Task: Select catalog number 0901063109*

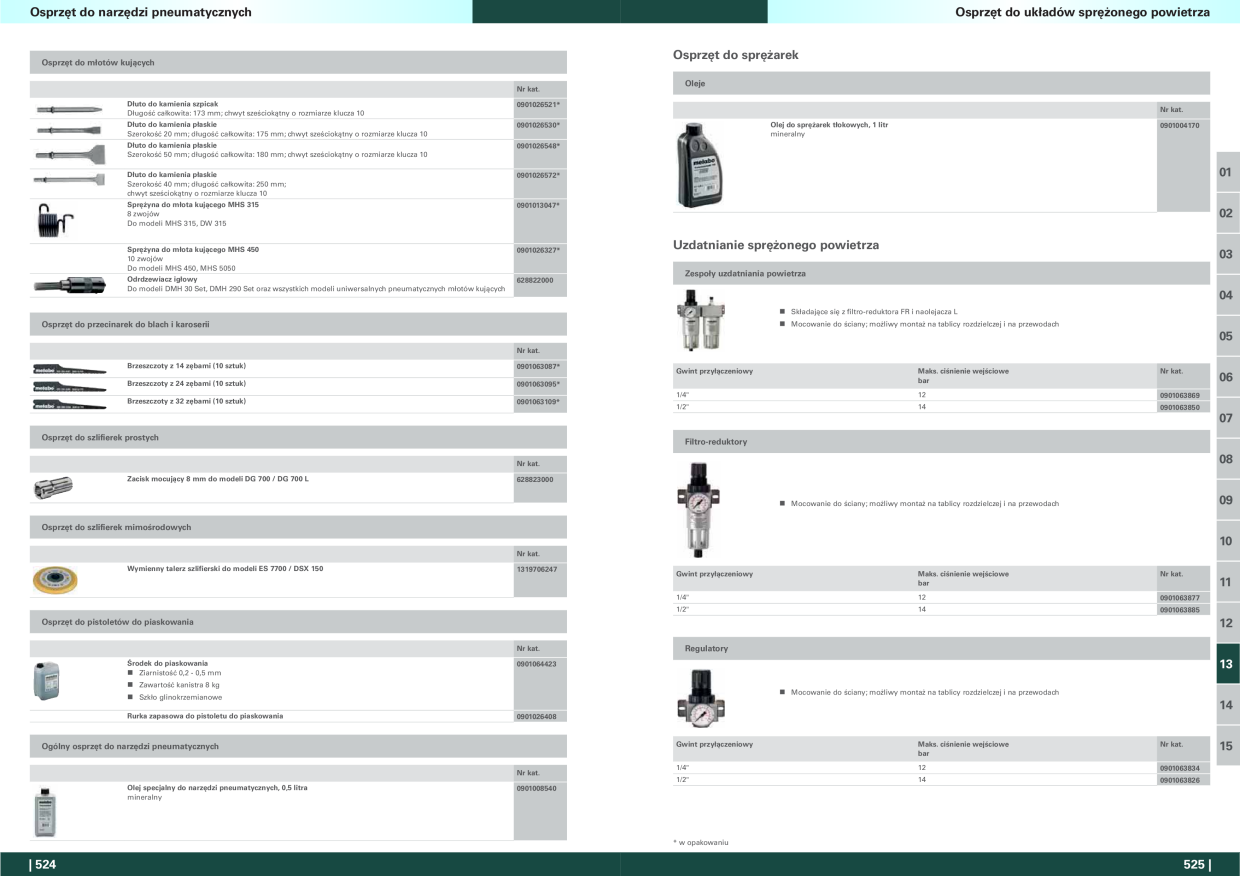Action: [538, 402]
